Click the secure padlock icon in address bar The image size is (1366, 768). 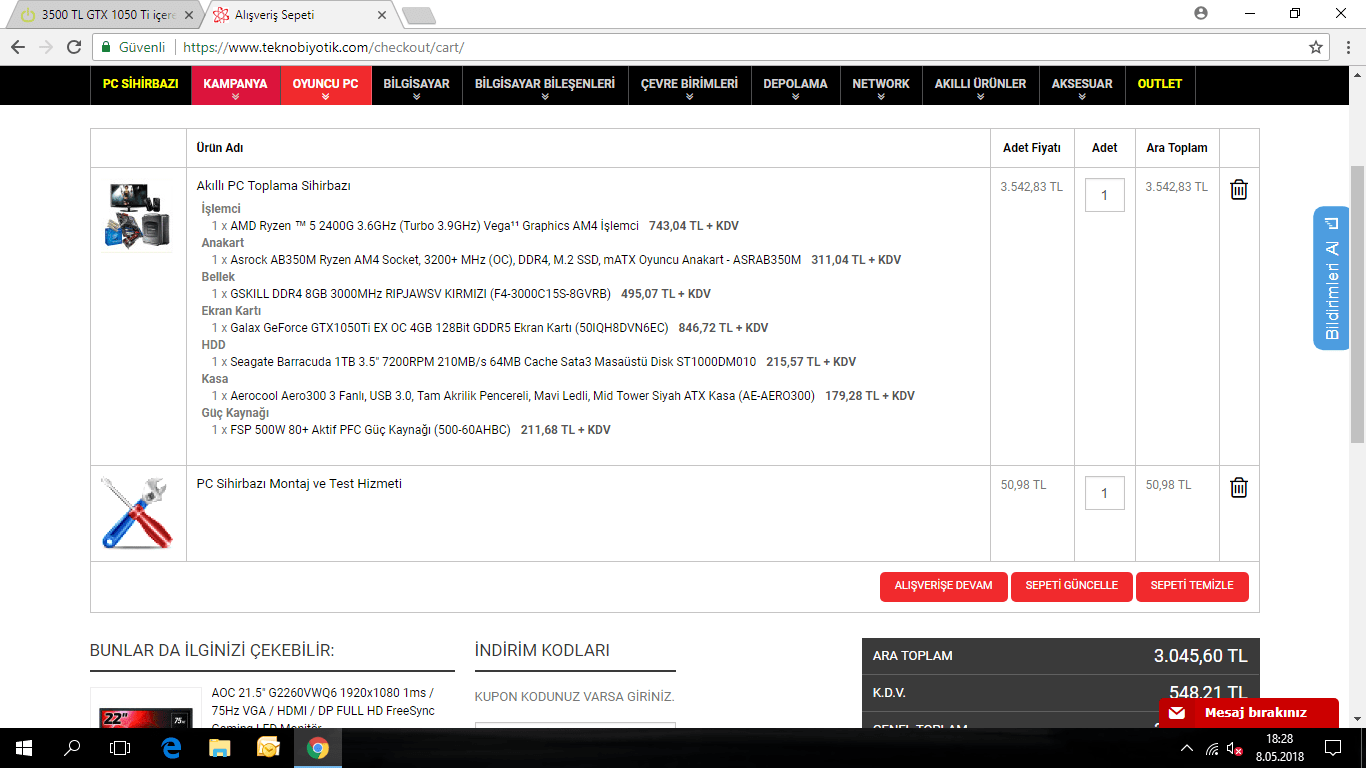click(x=106, y=47)
